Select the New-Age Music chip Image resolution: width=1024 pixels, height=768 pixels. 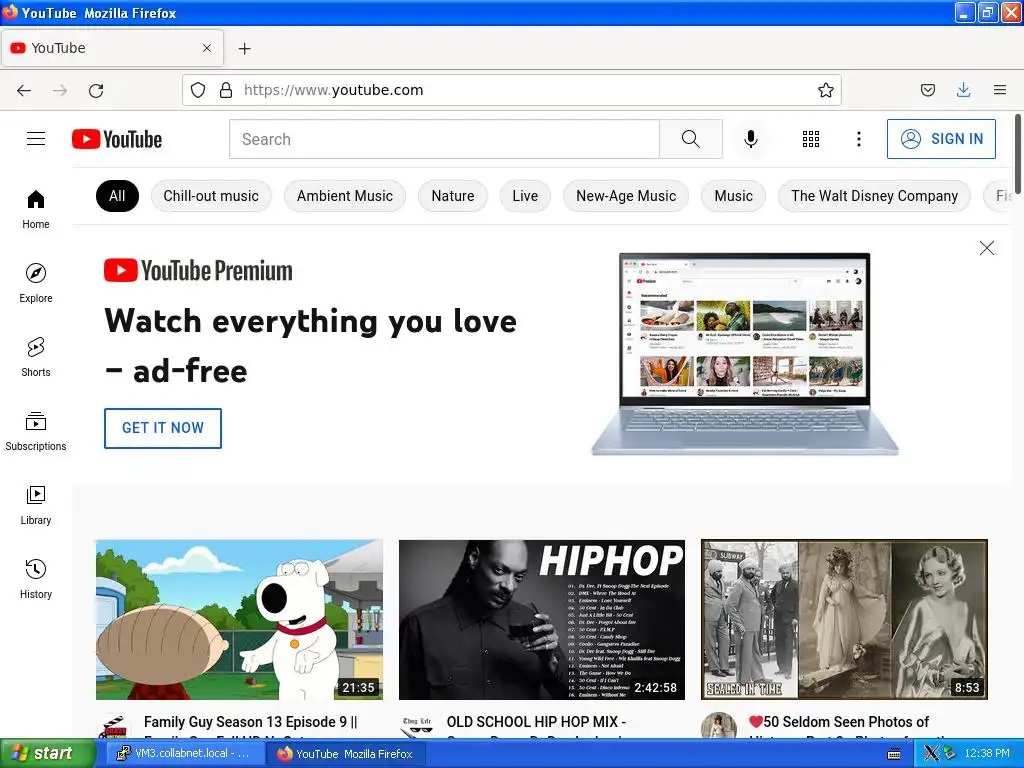click(626, 196)
